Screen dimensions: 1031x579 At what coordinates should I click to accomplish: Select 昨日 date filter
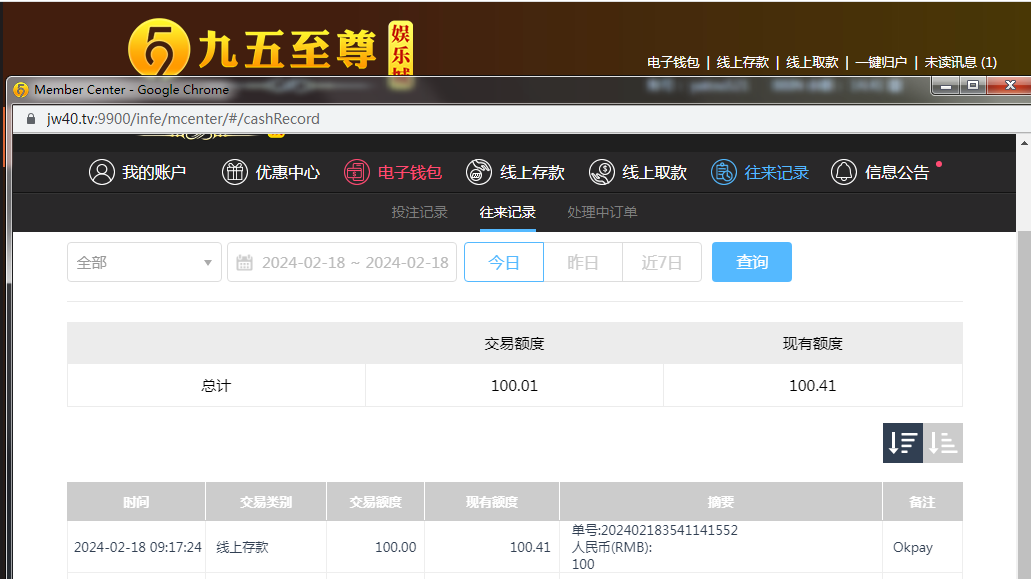(x=583, y=262)
